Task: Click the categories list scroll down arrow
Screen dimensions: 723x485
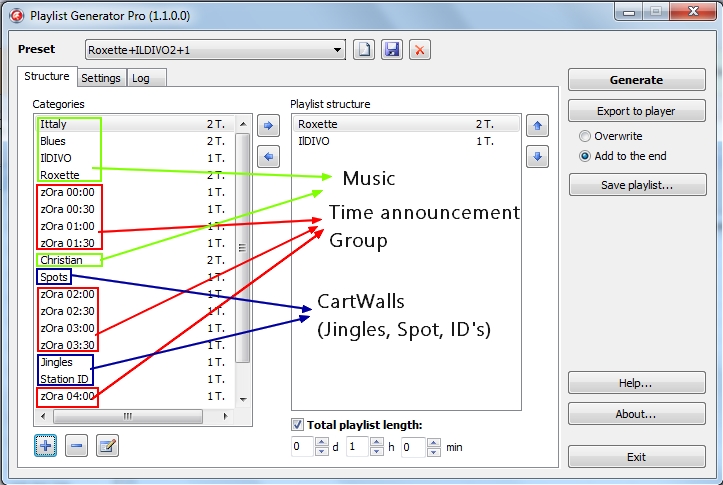Action: 243,399
